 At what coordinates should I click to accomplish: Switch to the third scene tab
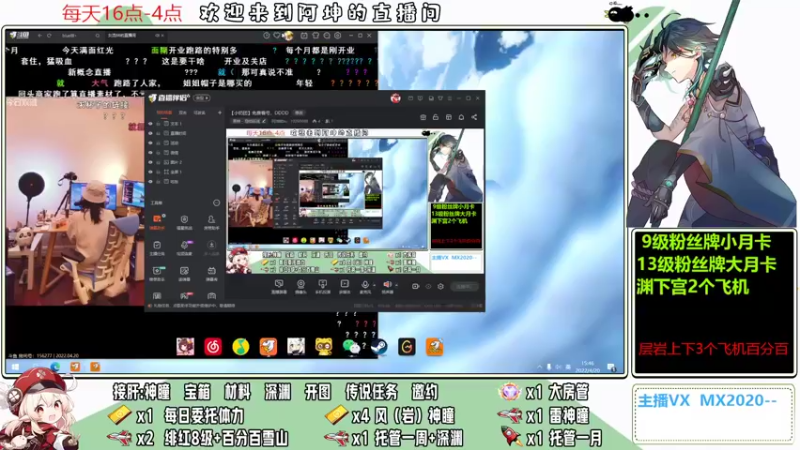199,112
